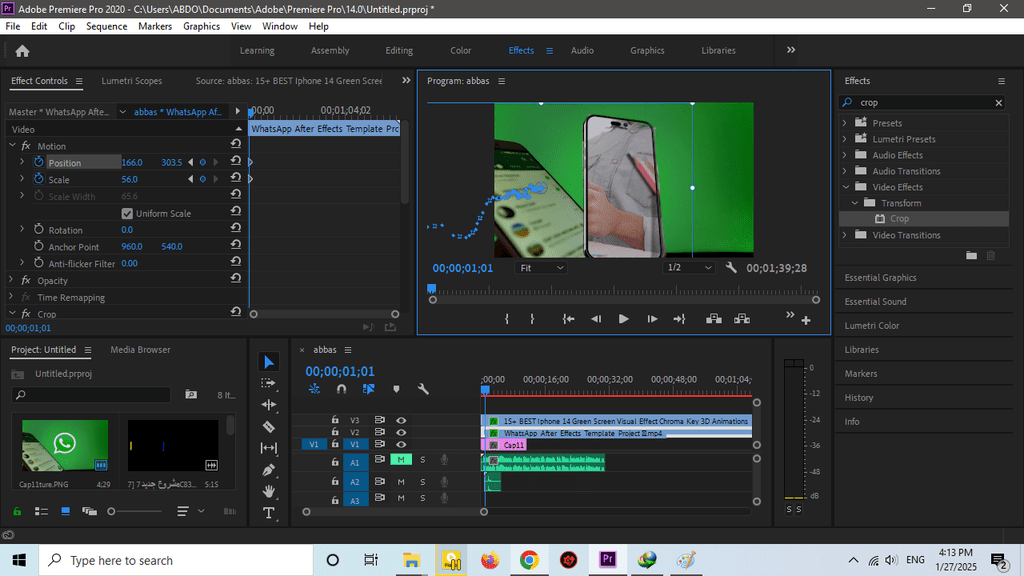
Task: Toggle the Position animation stopwatch
Action: 39,162
